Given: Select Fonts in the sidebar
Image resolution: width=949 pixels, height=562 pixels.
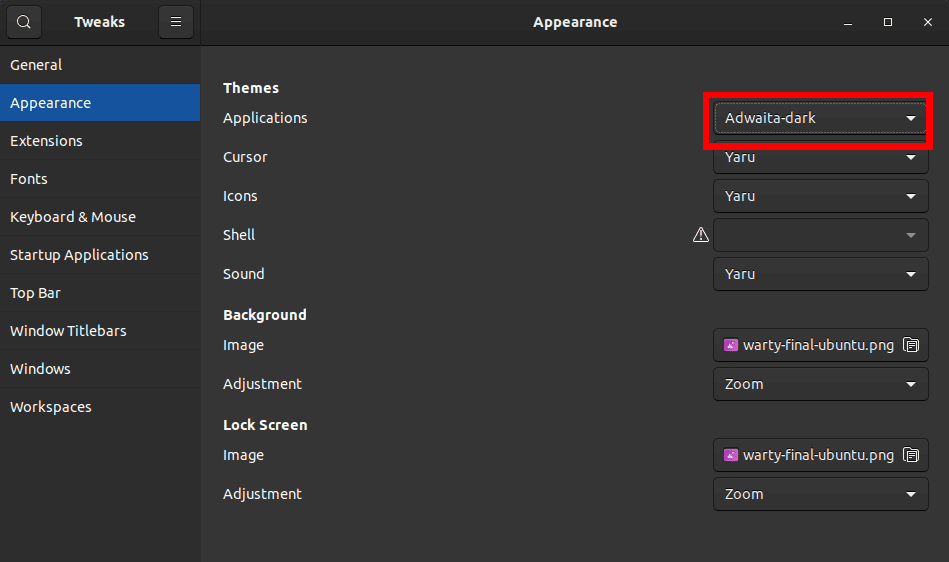Looking at the screenshot, I should point(29,179).
